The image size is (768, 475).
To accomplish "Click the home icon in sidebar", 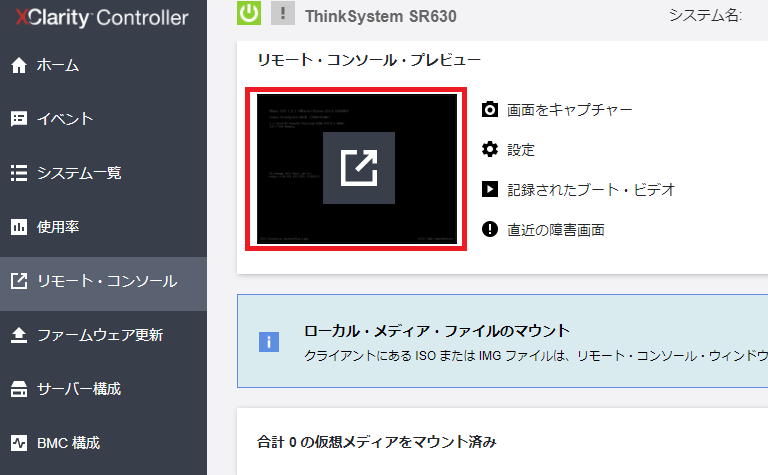I will click(x=19, y=65).
